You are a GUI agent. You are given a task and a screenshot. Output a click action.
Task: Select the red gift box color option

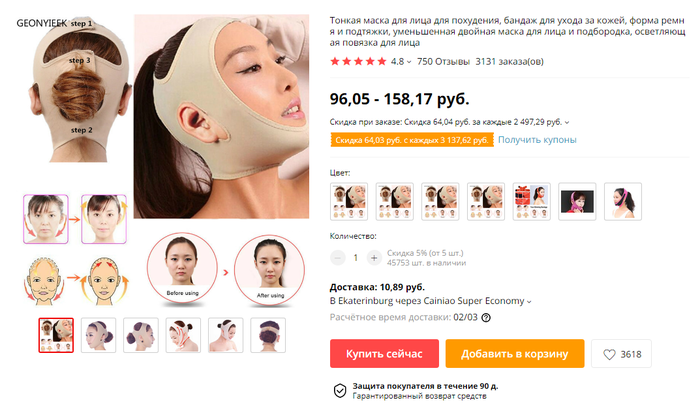coord(532,201)
